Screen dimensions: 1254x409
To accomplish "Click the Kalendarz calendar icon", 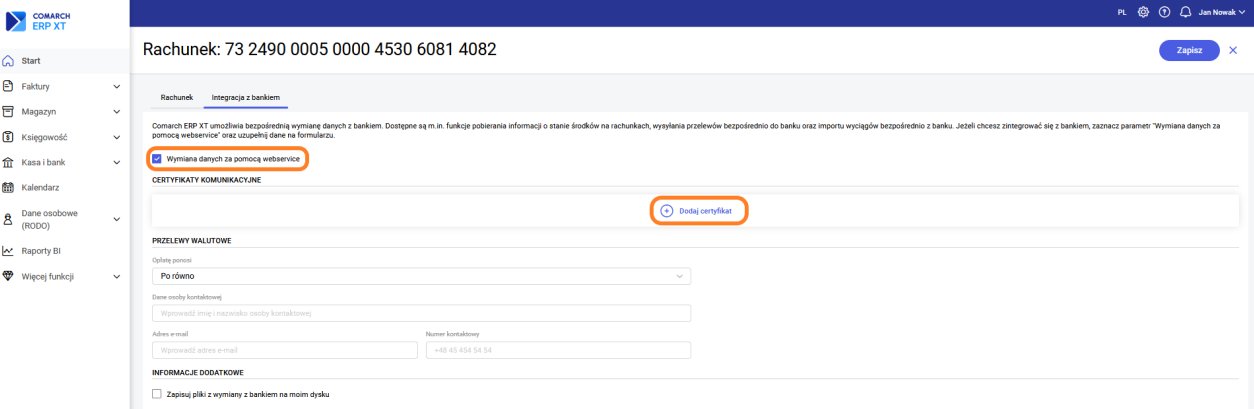I will [9, 187].
